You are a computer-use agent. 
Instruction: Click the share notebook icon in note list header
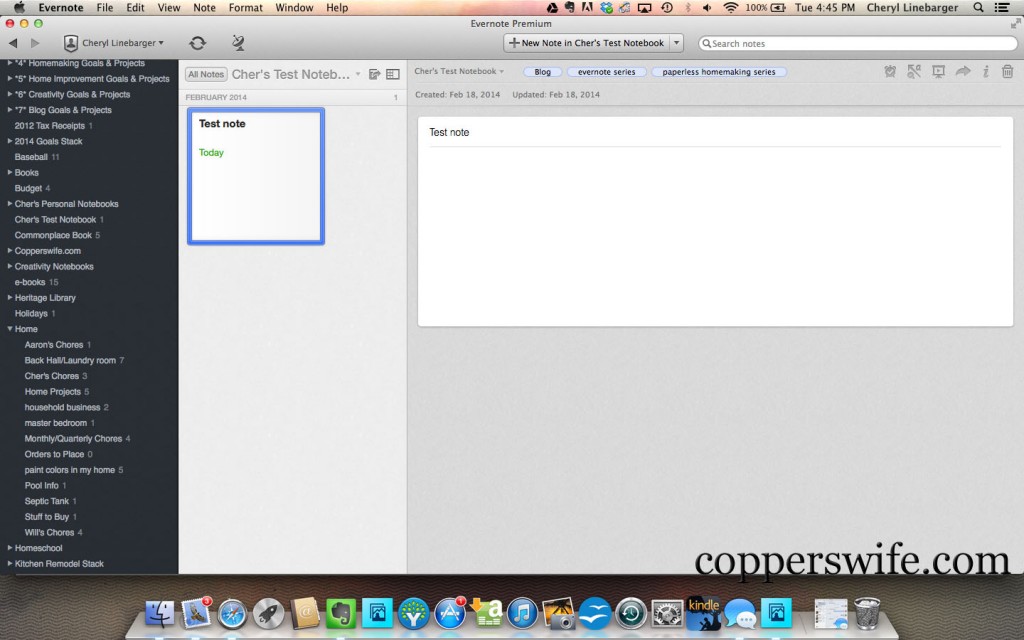[x=374, y=74]
